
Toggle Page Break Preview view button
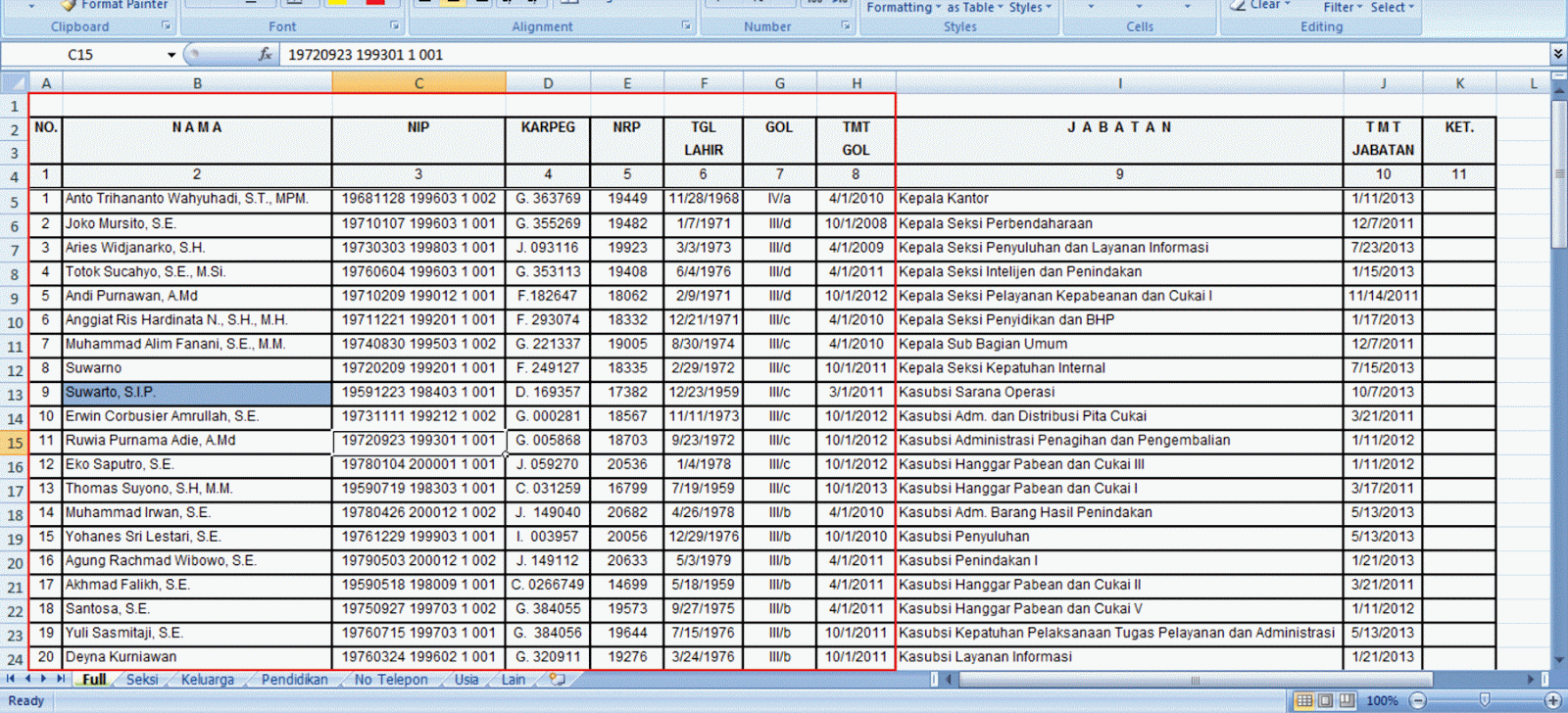pos(1347,700)
